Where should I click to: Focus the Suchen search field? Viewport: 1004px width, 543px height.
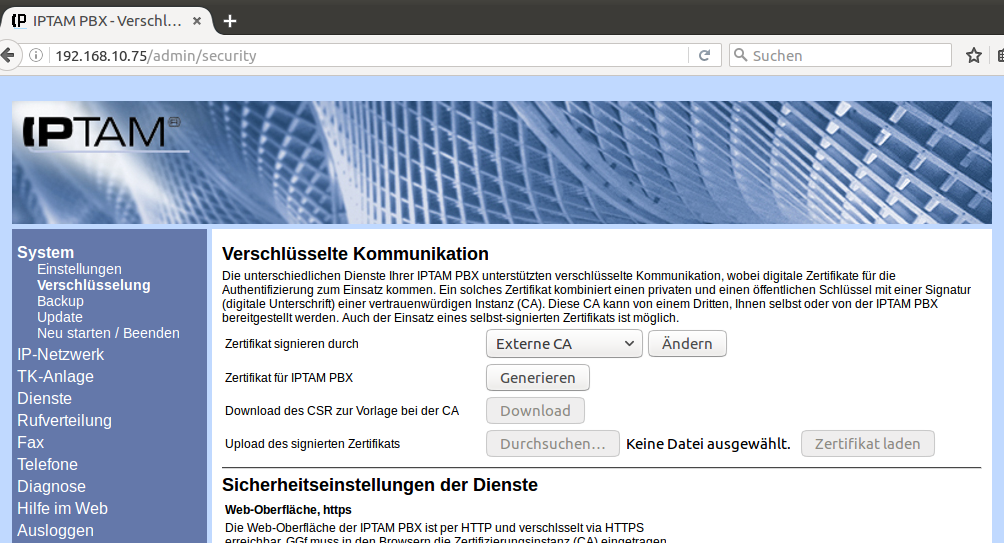845,56
